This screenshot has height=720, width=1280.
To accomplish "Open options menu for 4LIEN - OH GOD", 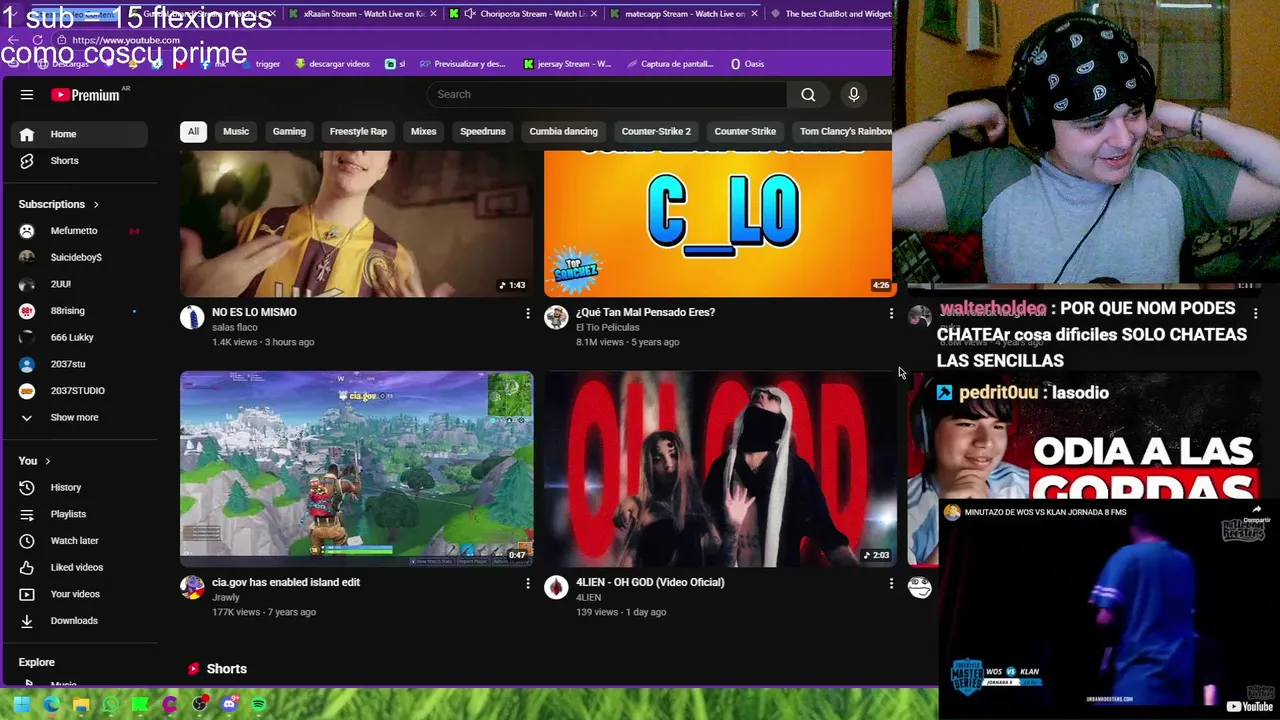I will pyautogui.click(x=891, y=584).
